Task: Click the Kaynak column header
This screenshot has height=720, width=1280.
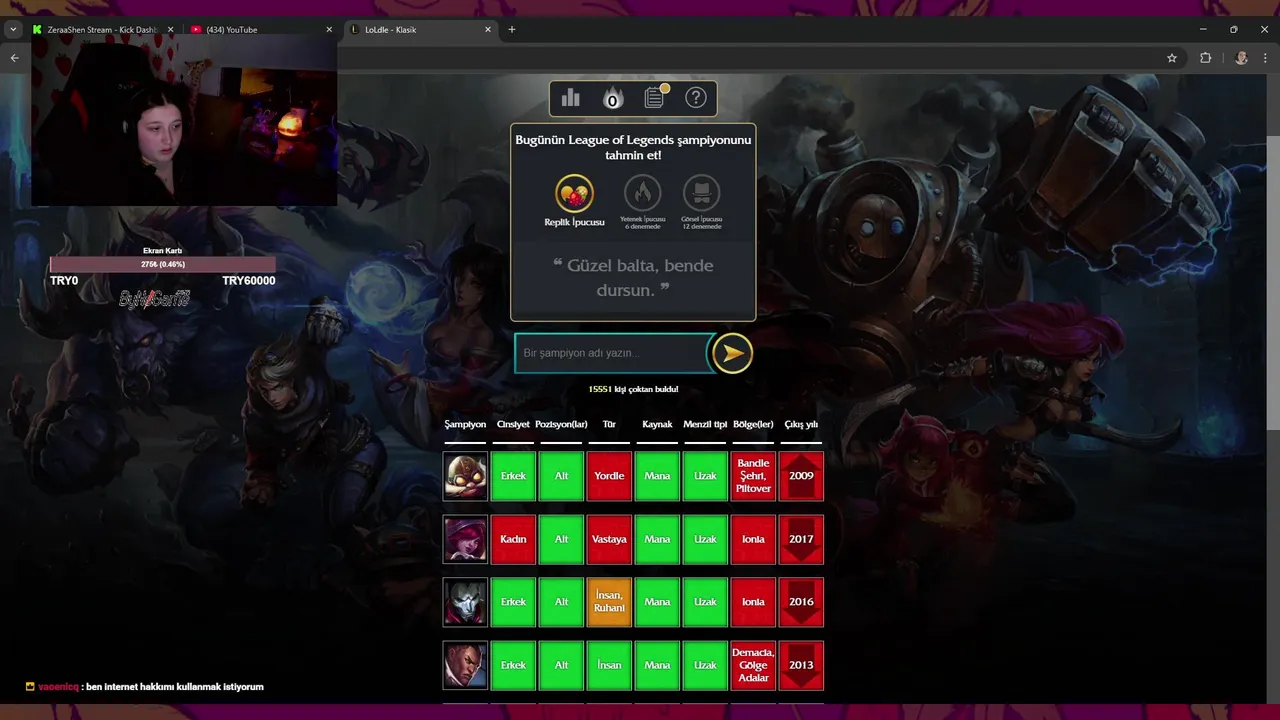Action: tap(657, 424)
